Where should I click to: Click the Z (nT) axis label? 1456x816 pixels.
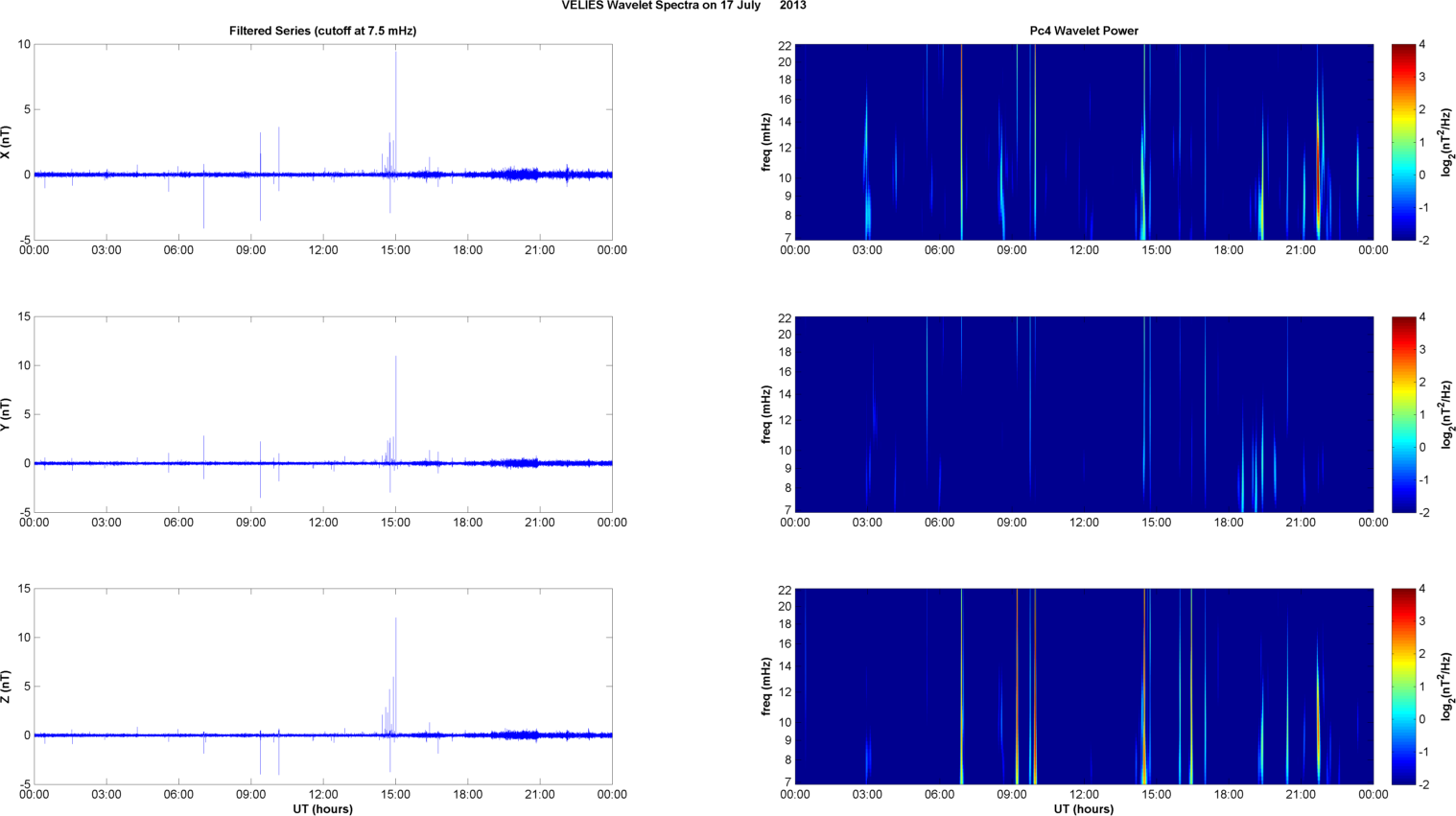pyautogui.click(x=6, y=687)
